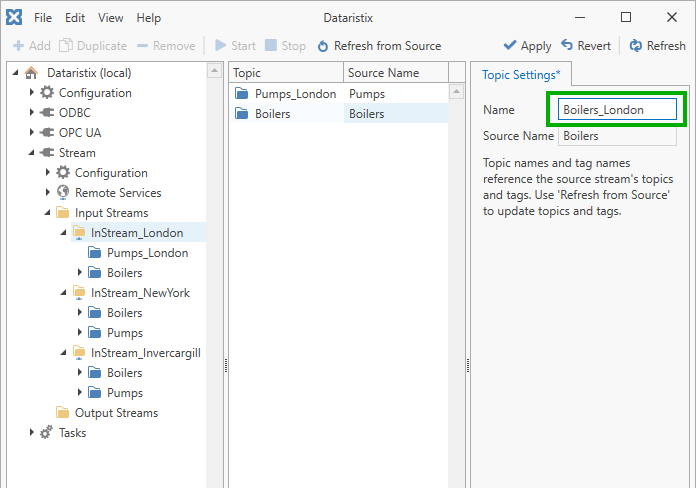
Task: Click the Remove toolbar button
Action: 166,46
